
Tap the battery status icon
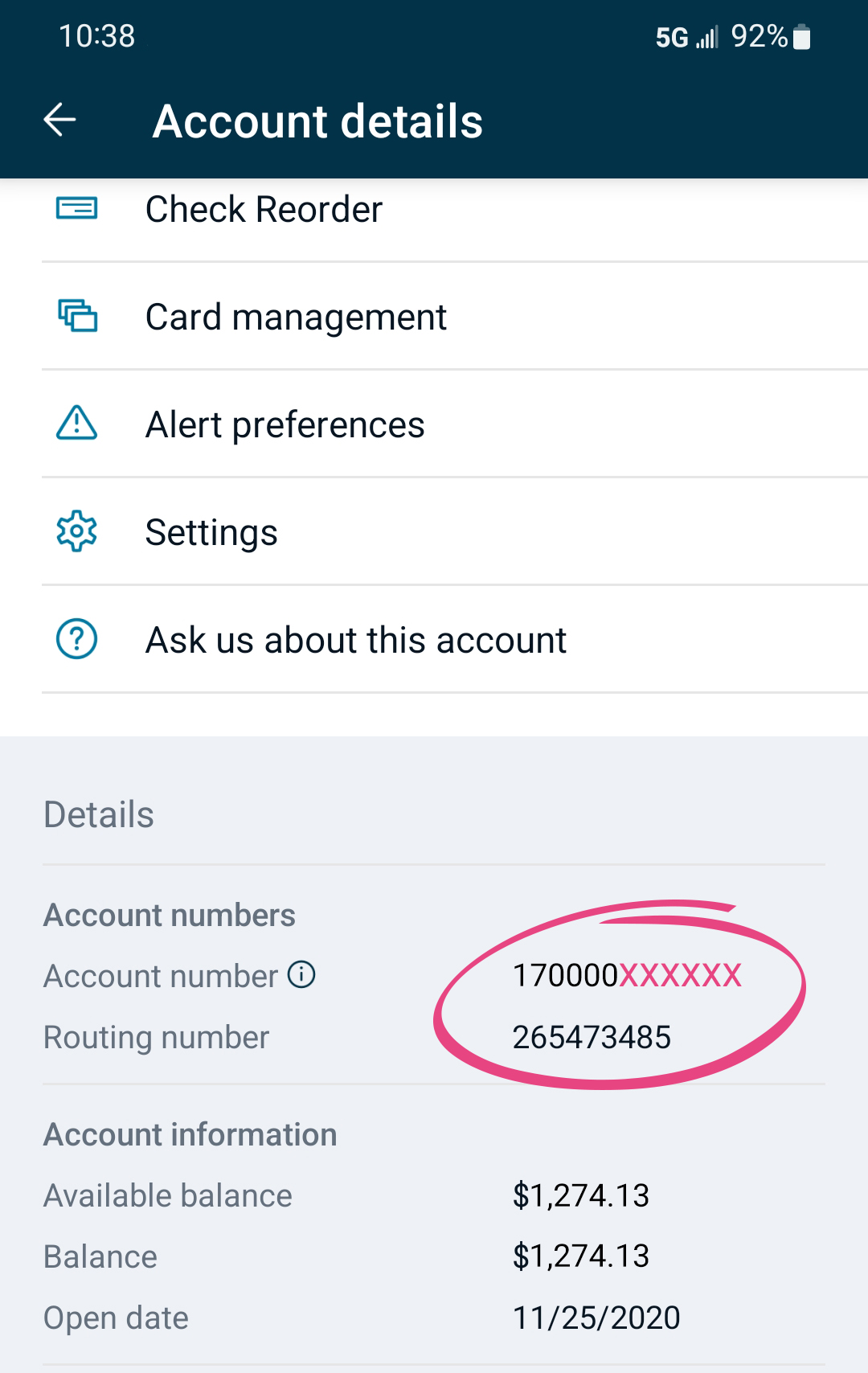click(x=801, y=37)
